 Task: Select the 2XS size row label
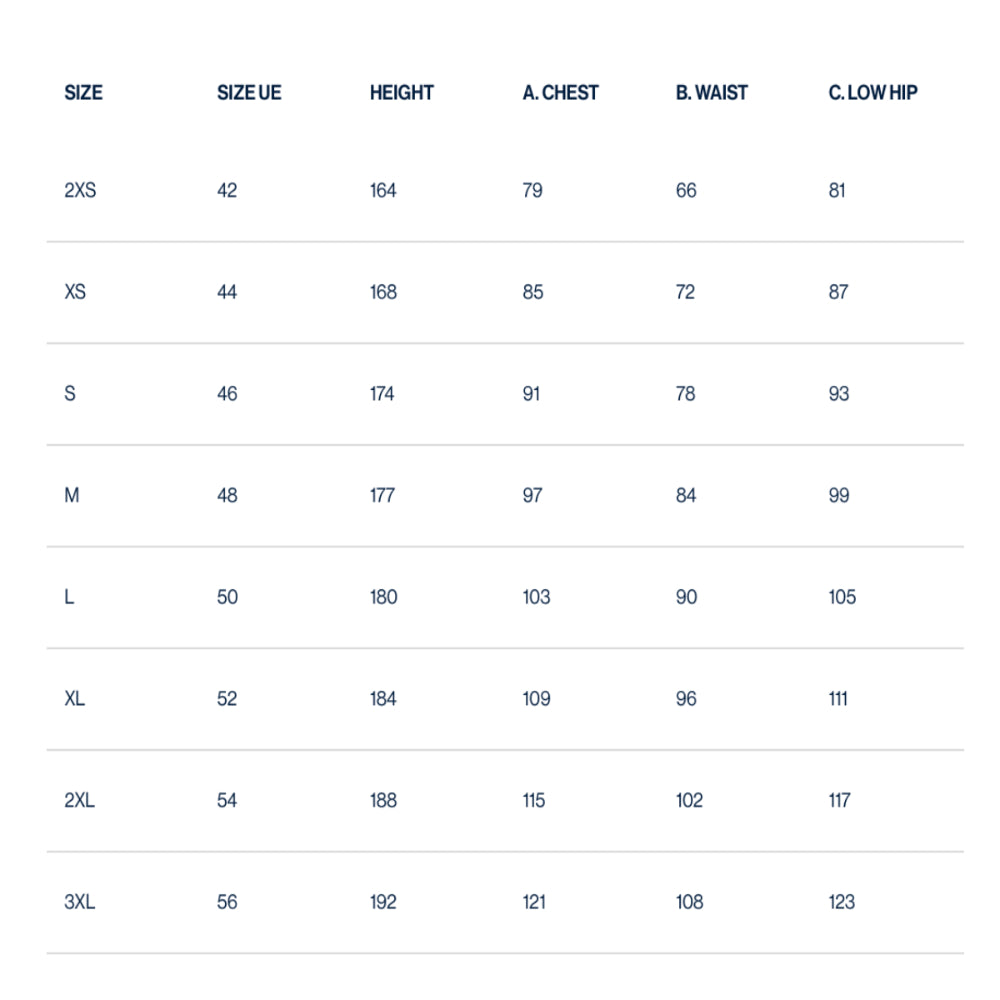(80, 191)
